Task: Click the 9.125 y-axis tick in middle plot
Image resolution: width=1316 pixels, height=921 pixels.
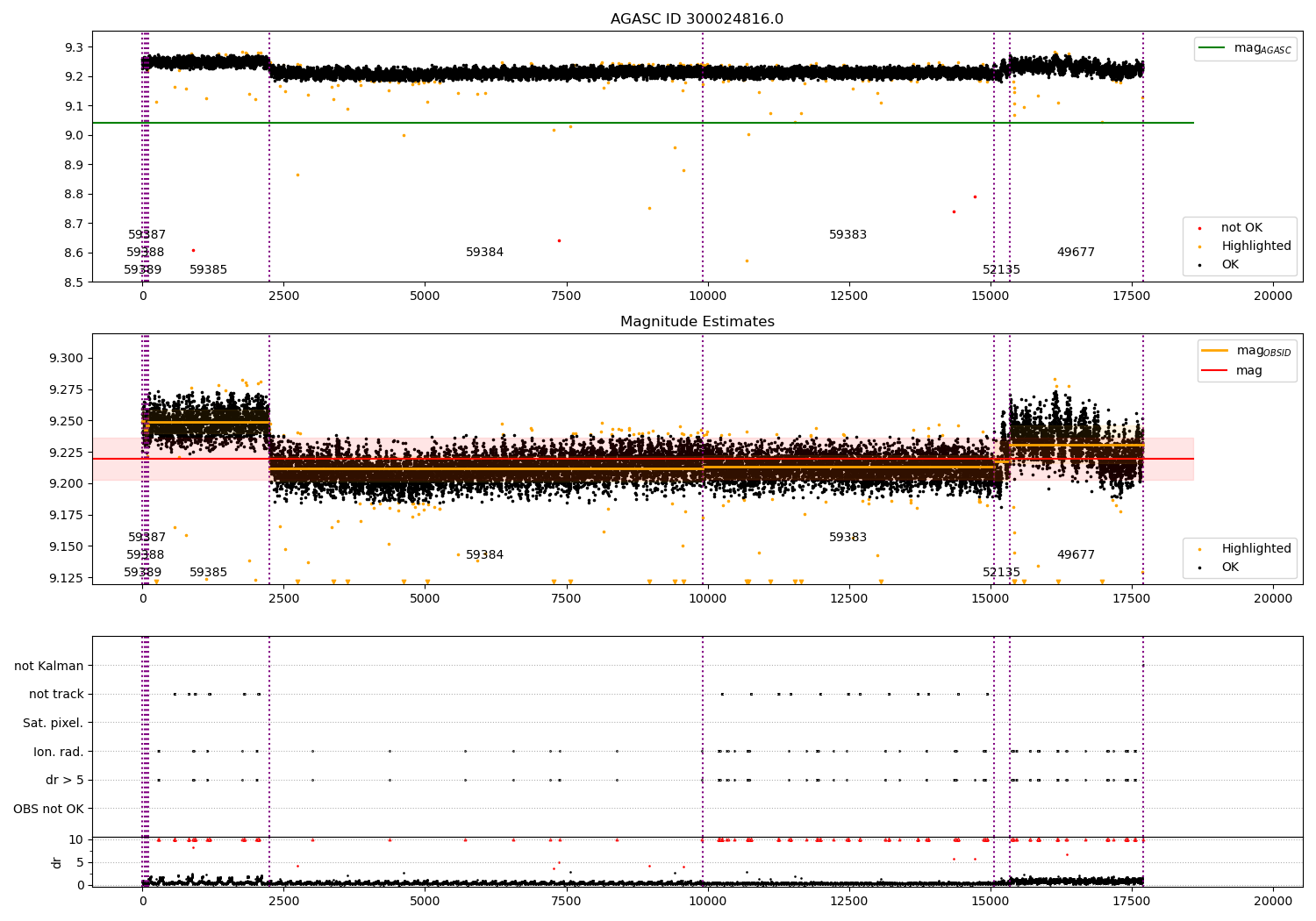Action: coord(68,578)
